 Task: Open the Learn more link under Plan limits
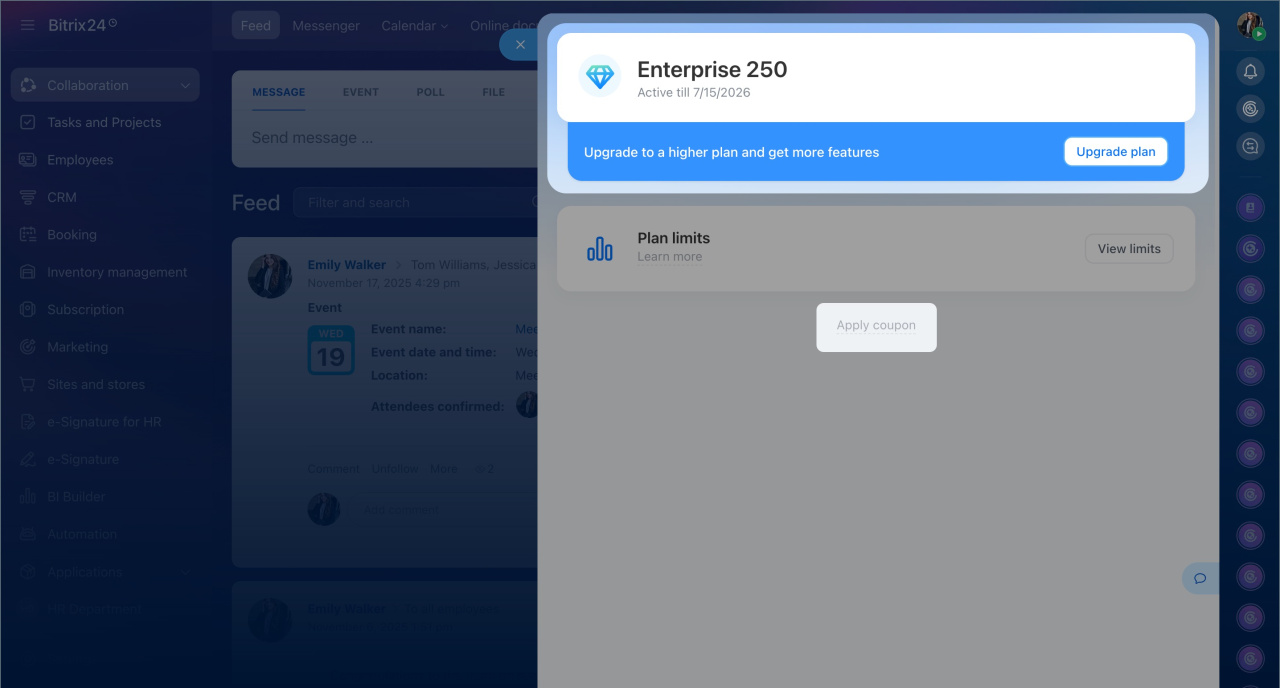tap(669, 257)
